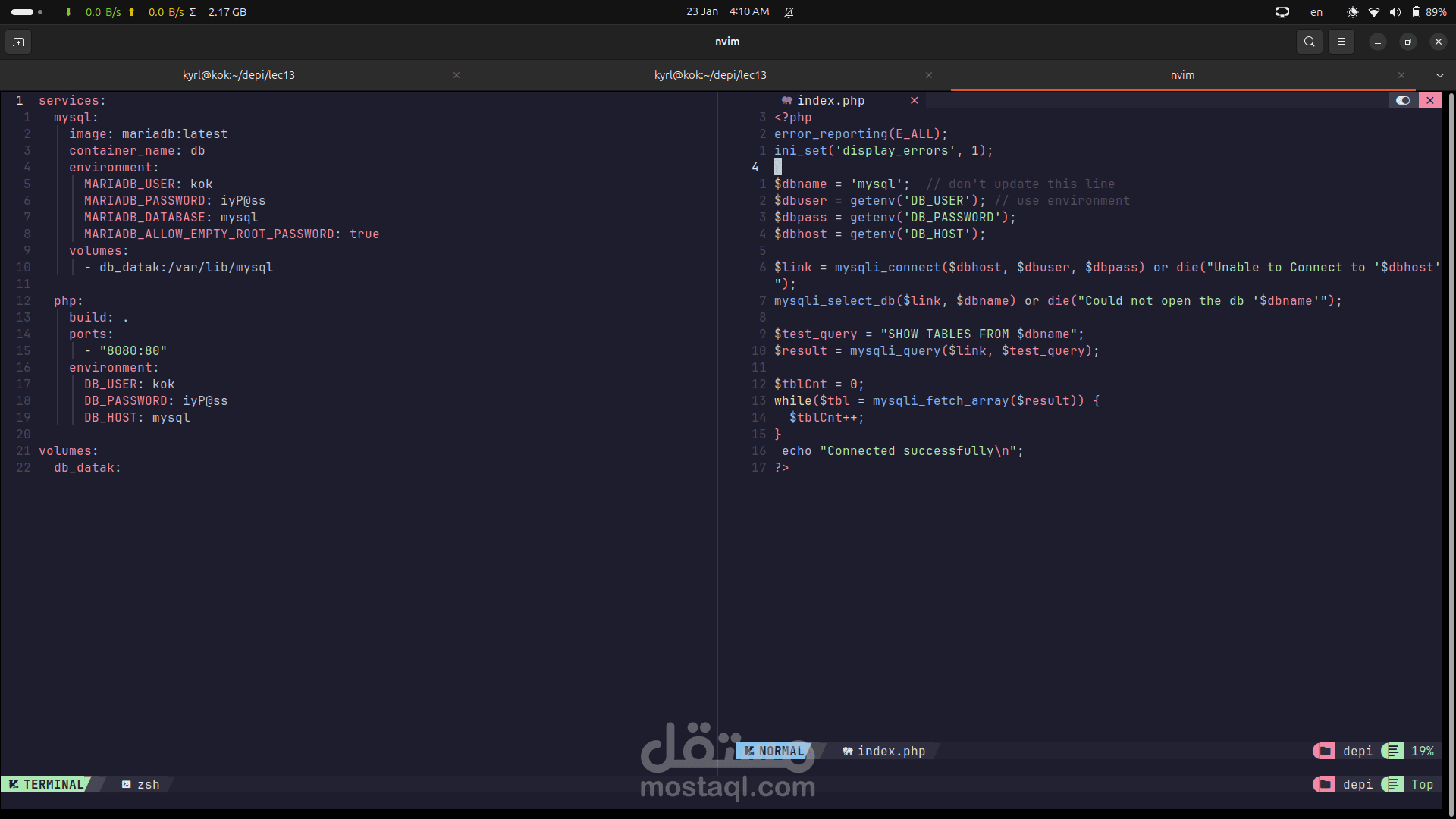The image size is (1456, 819).
Task: Click the PHP icon beside index.php in the statusline
Action: pos(846,751)
